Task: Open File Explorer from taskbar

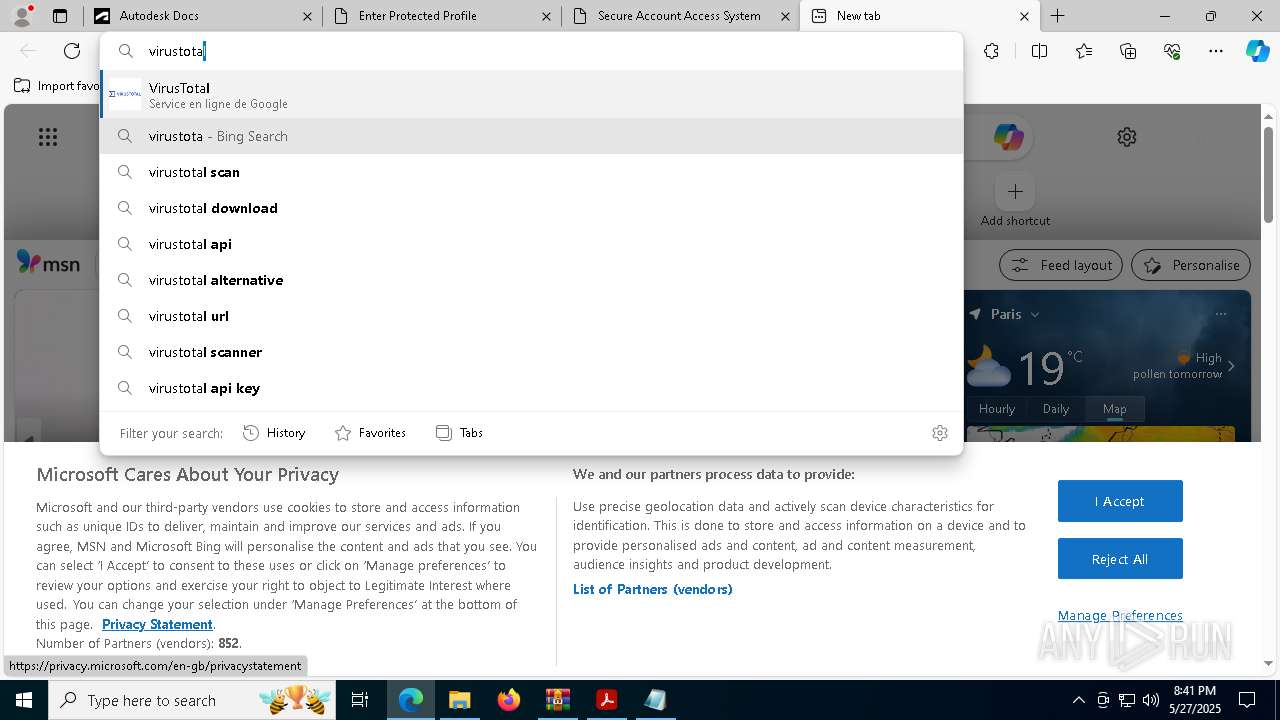Action: pyautogui.click(x=459, y=700)
